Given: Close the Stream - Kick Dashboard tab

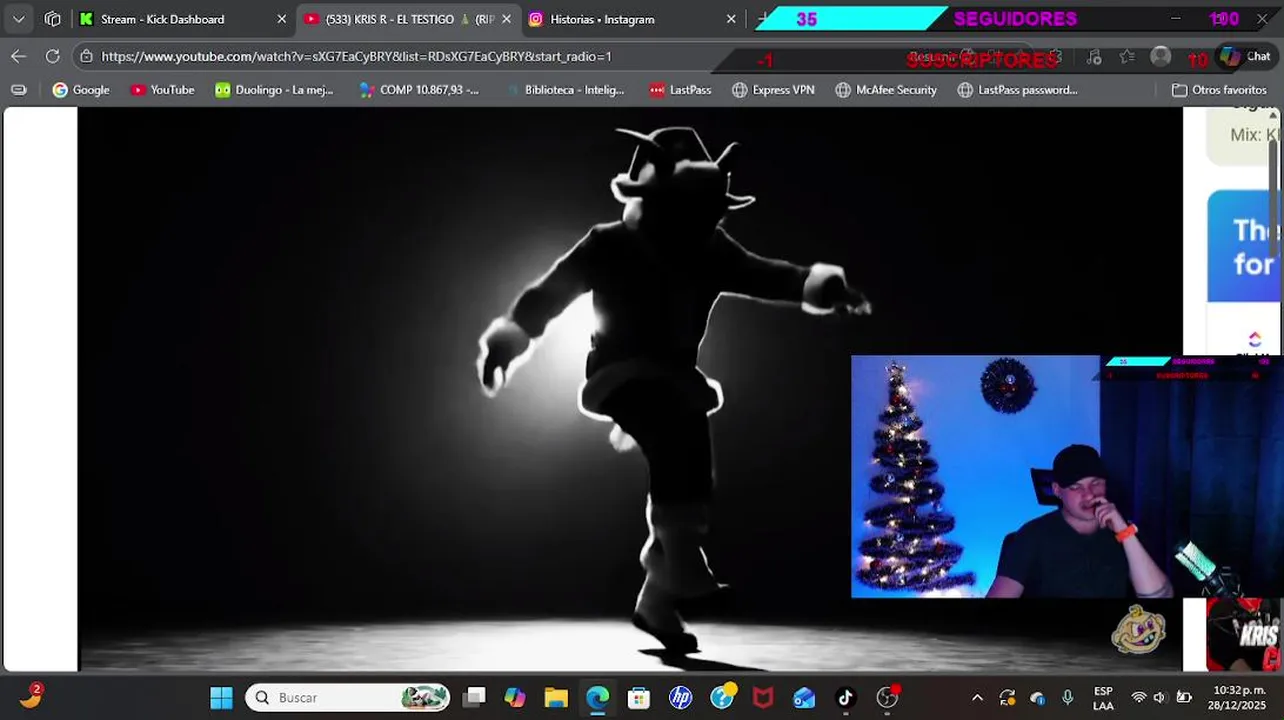Looking at the screenshot, I should [281, 19].
